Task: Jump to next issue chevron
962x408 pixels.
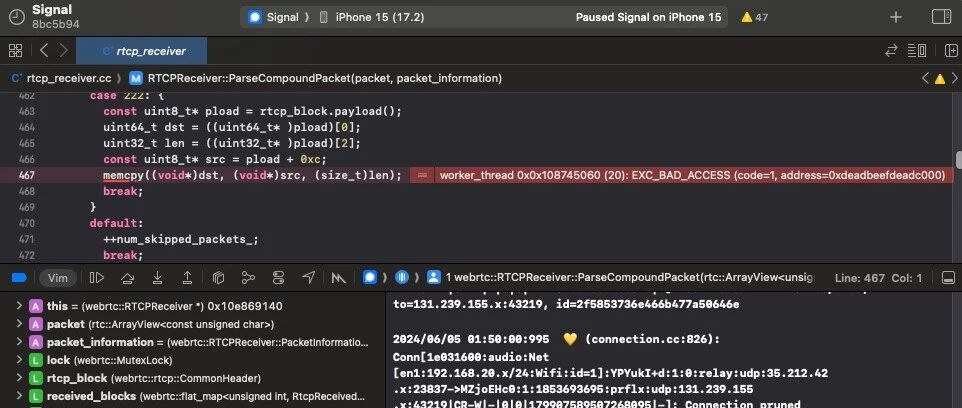Action: coord(955,79)
